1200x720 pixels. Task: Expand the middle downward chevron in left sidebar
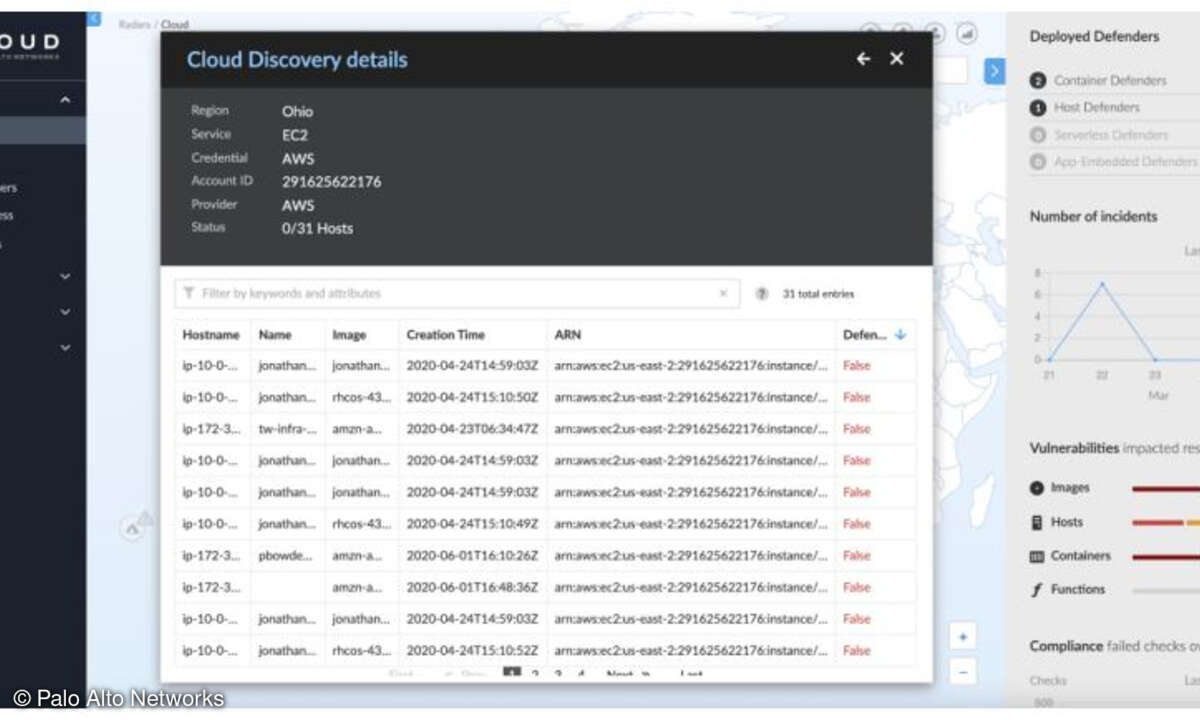point(65,312)
